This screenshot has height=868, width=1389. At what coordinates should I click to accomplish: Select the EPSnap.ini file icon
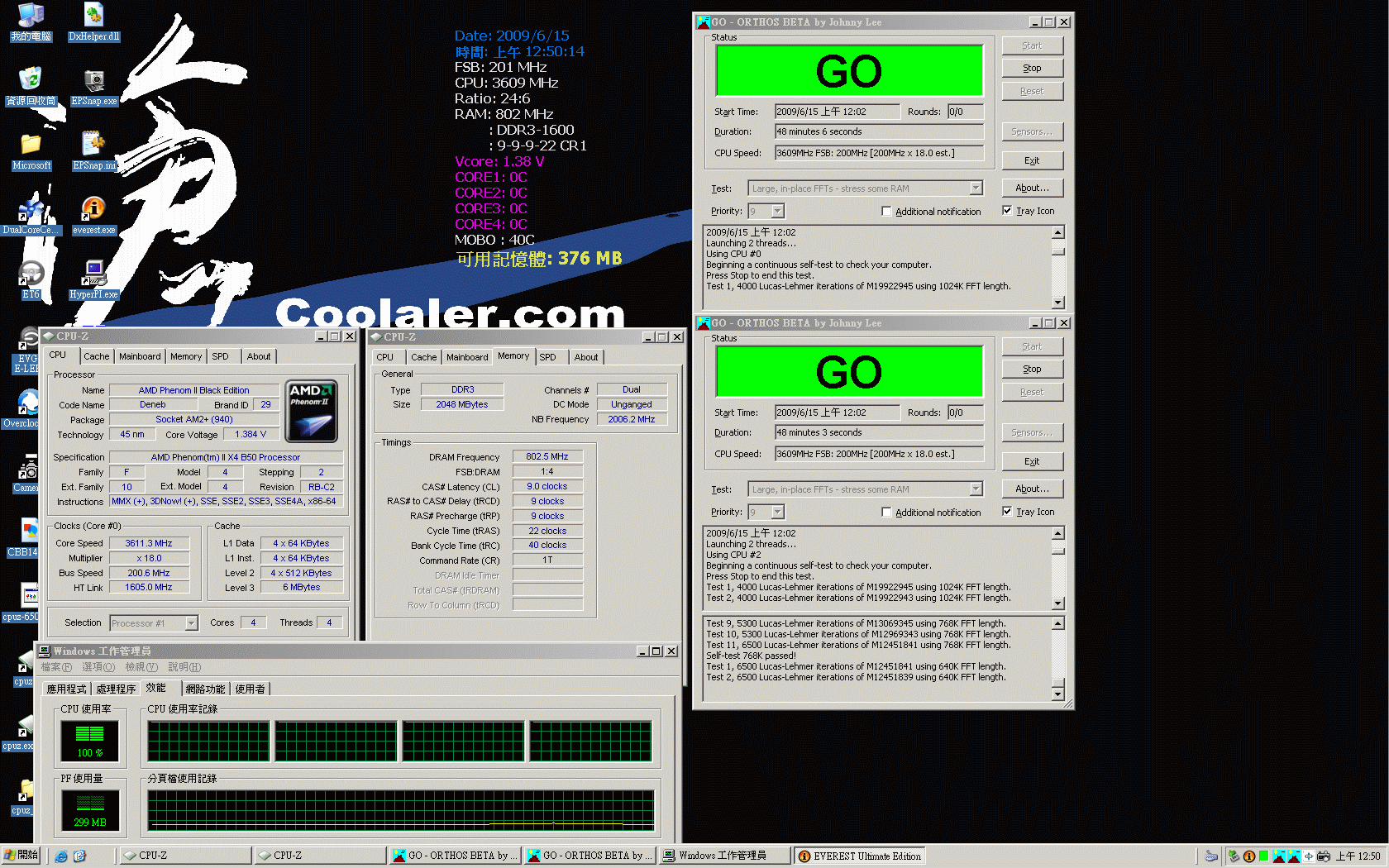click(94, 151)
